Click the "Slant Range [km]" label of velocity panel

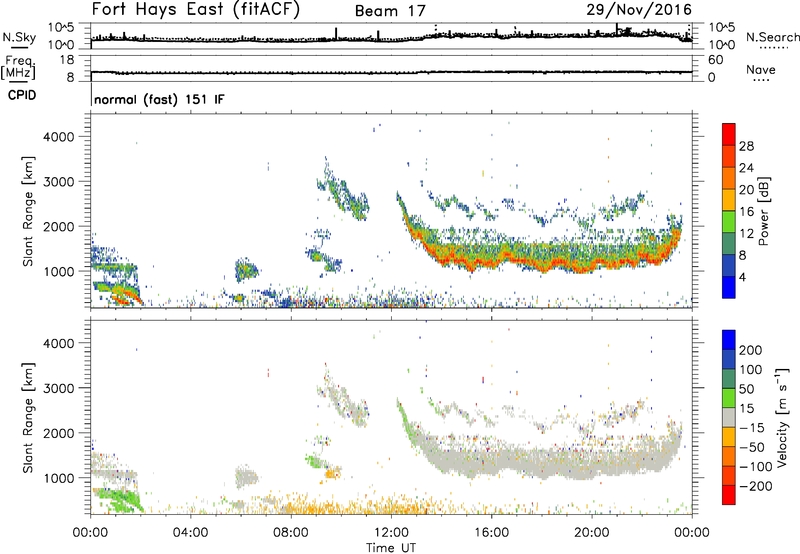tap(28, 418)
